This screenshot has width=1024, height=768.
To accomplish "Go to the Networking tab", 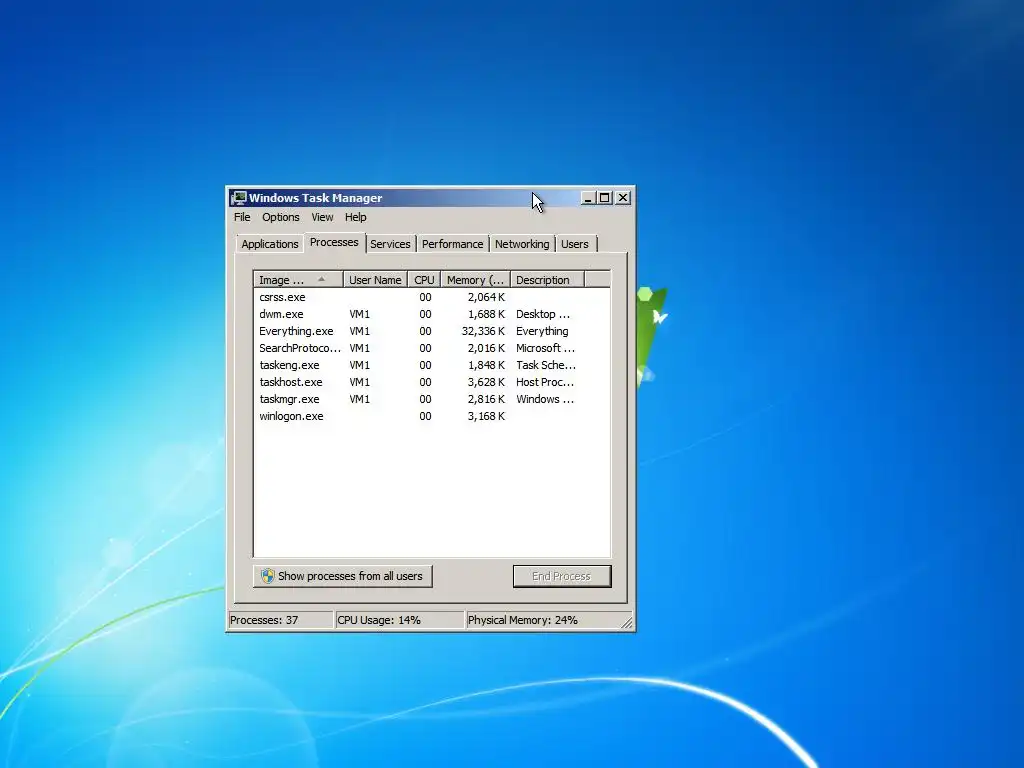I will pyautogui.click(x=522, y=244).
